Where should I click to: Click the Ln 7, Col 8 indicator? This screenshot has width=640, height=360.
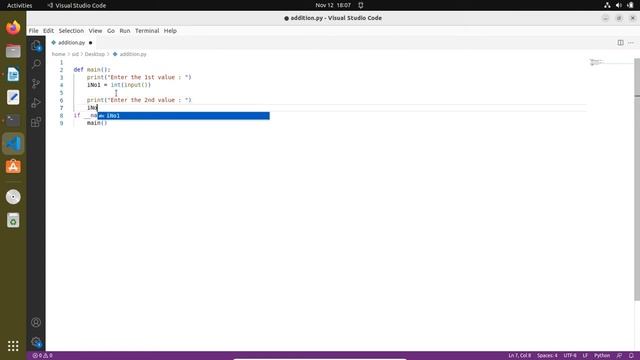click(520, 356)
